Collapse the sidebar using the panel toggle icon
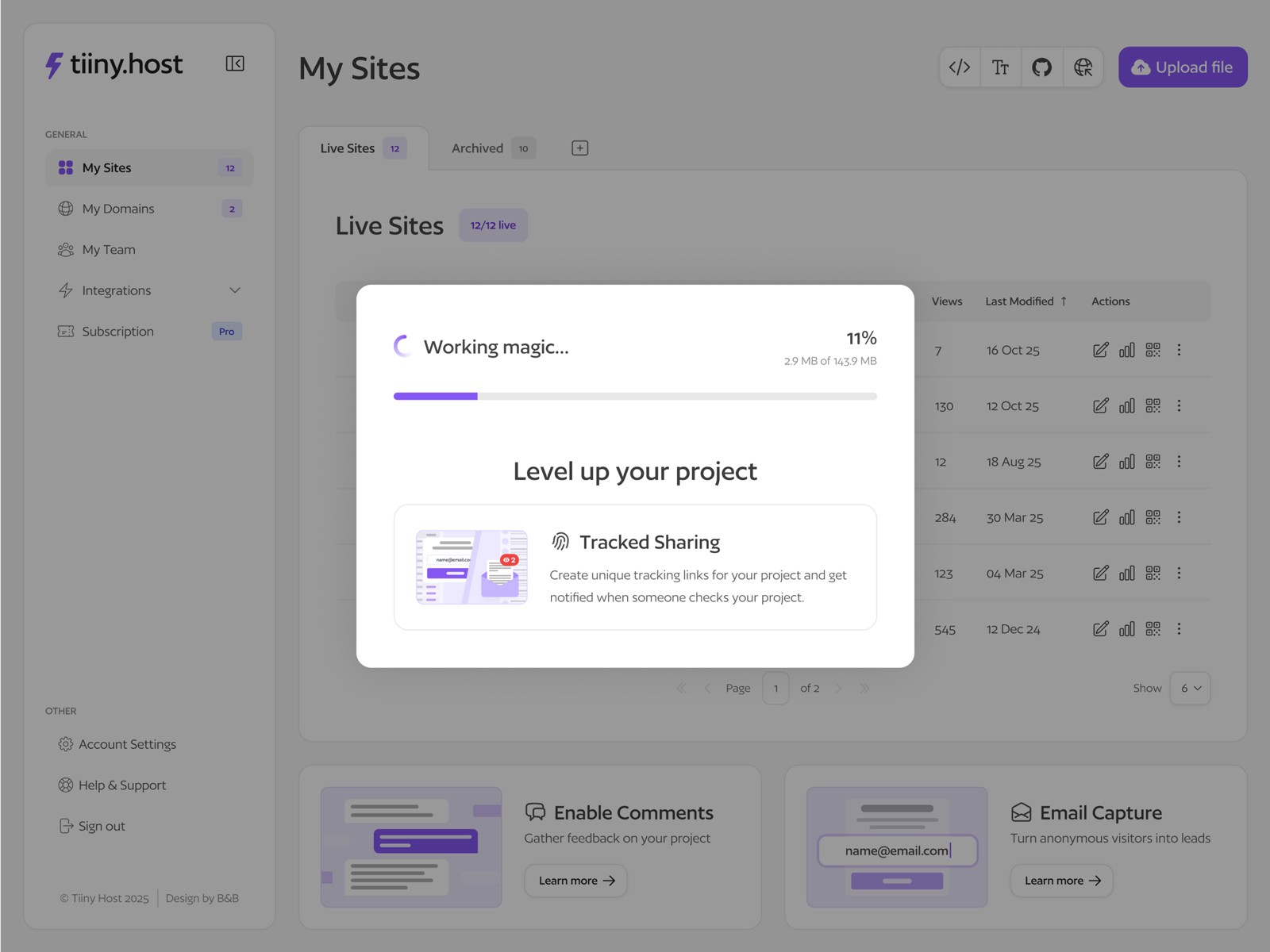Image resolution: width=1270 pixels, height=952 pixels. [x=235, y=63]
